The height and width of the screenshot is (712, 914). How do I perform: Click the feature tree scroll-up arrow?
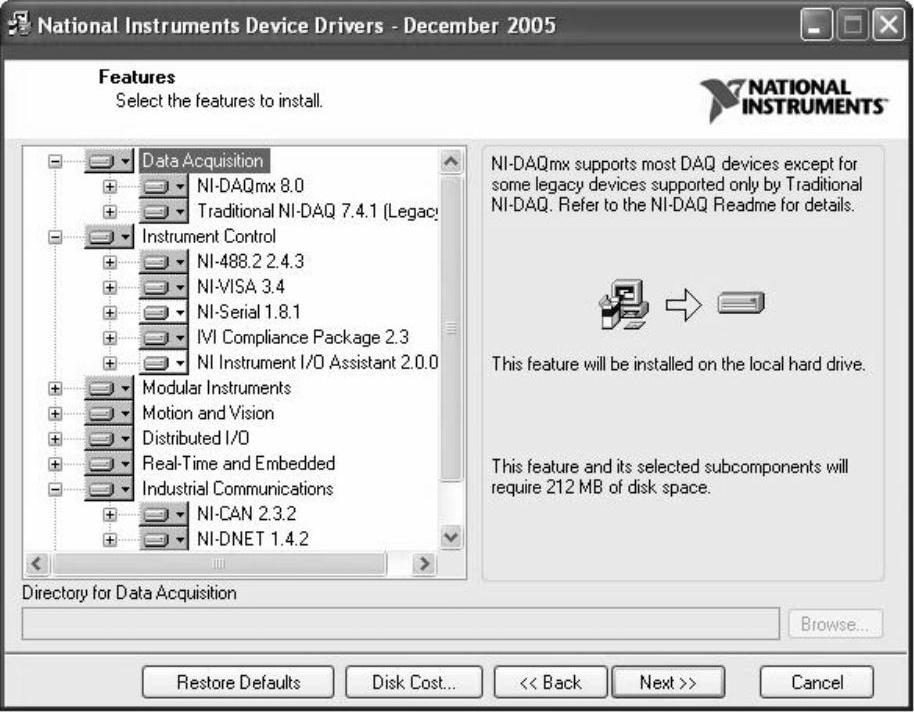pyautogui.click(x=451, y=162)
